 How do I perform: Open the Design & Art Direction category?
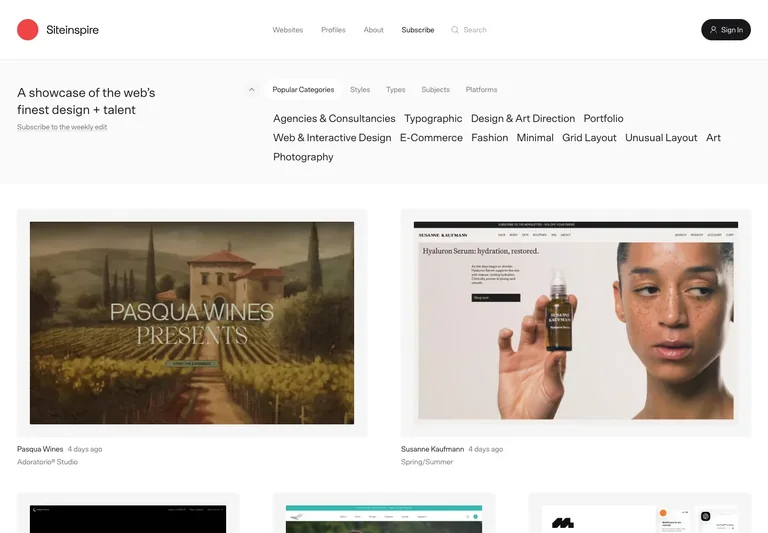click(x=523, y=119)
